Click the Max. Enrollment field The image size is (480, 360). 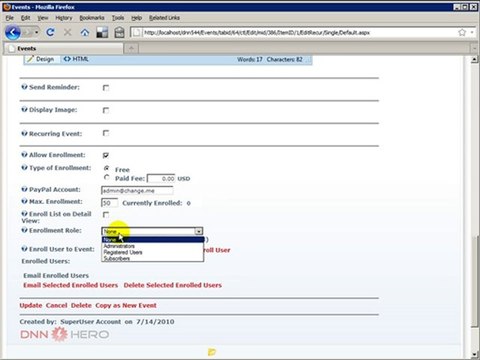point(109,203)
